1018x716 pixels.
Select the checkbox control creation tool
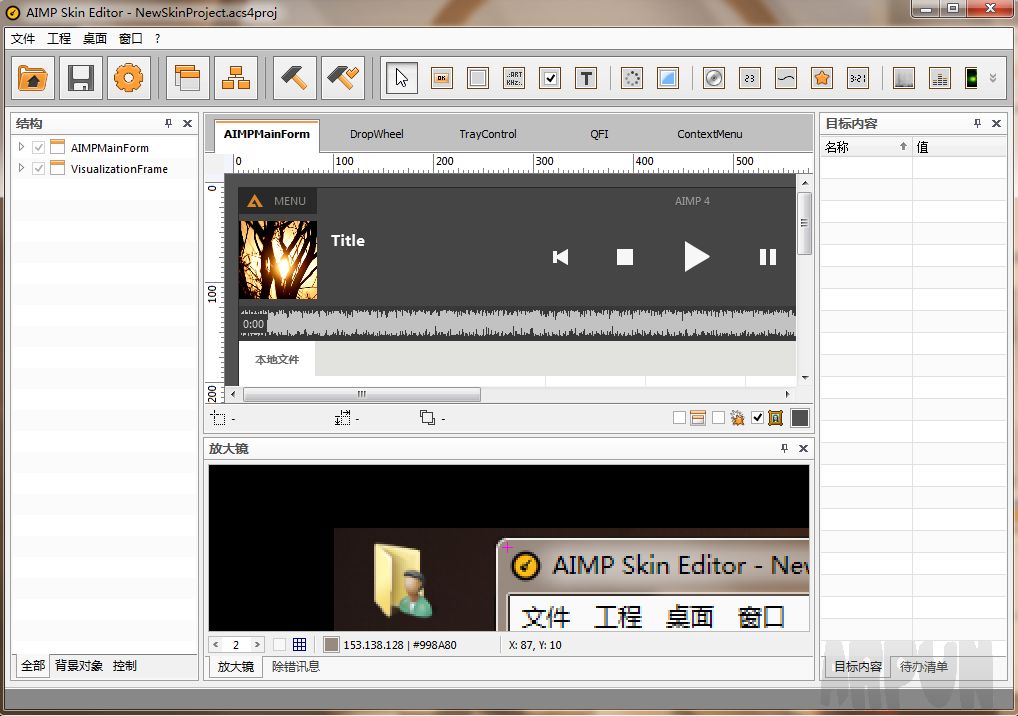[x=550, y=78]
